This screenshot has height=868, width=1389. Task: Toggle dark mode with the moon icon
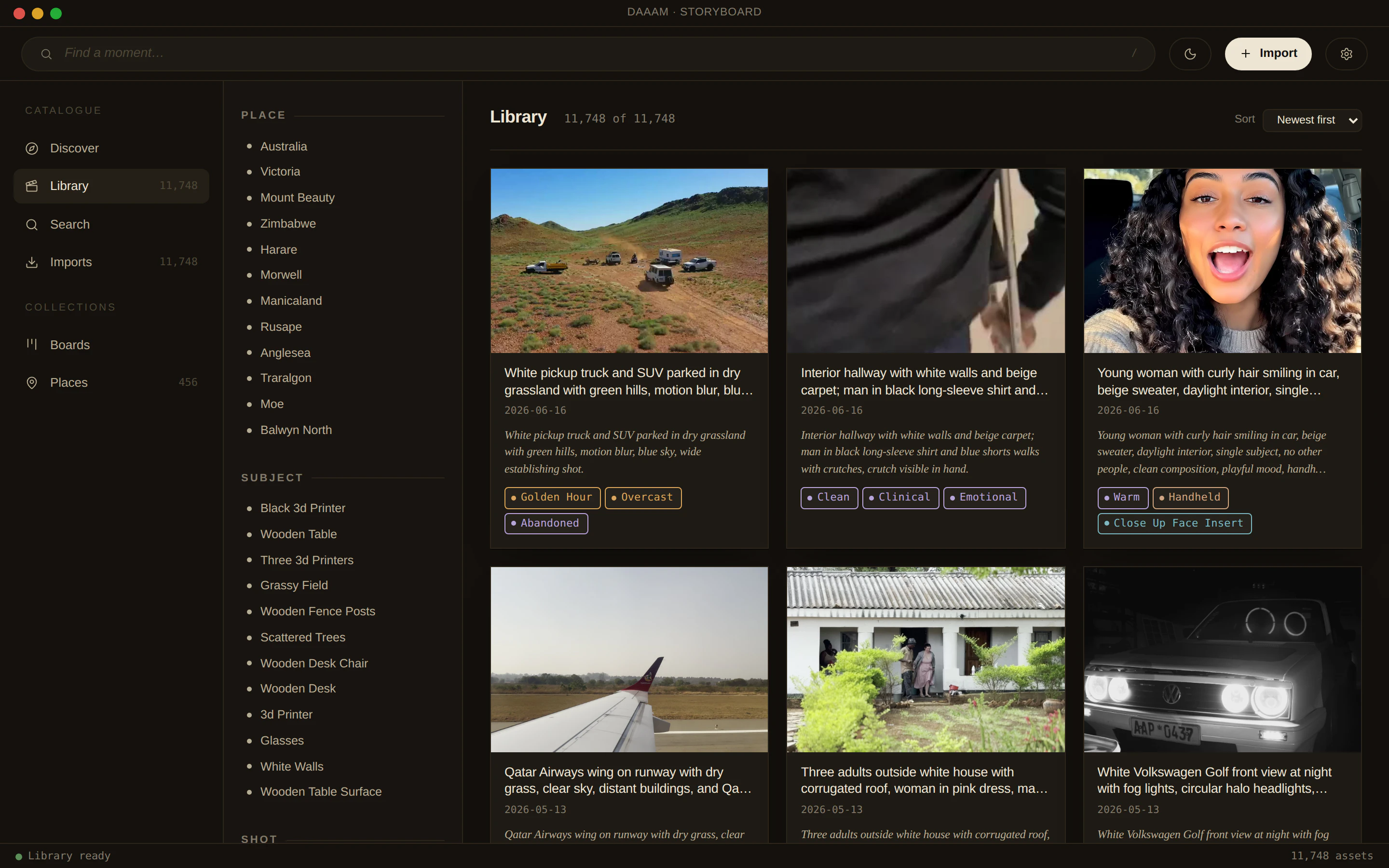click(1190, 54)
